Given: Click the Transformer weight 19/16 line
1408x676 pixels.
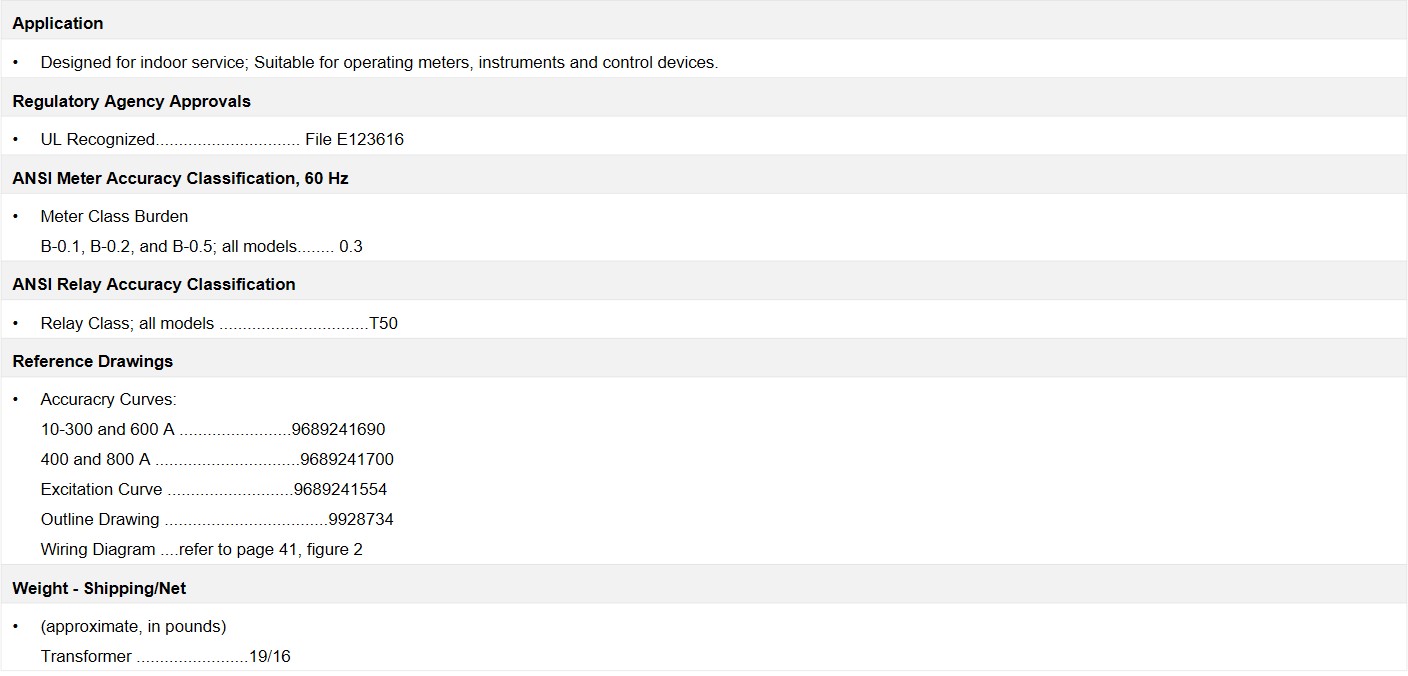Looking at the screenshot, I should pyautogui.click(x=165, y=656).
